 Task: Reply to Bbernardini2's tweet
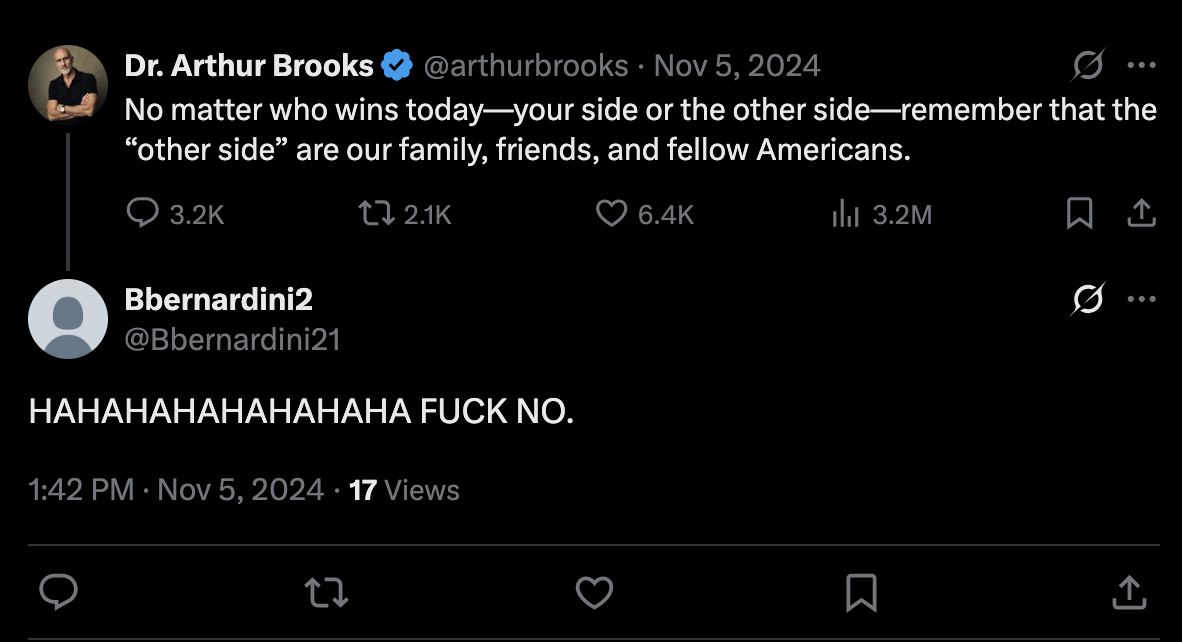pyautogui.click(x=58, y=592)
